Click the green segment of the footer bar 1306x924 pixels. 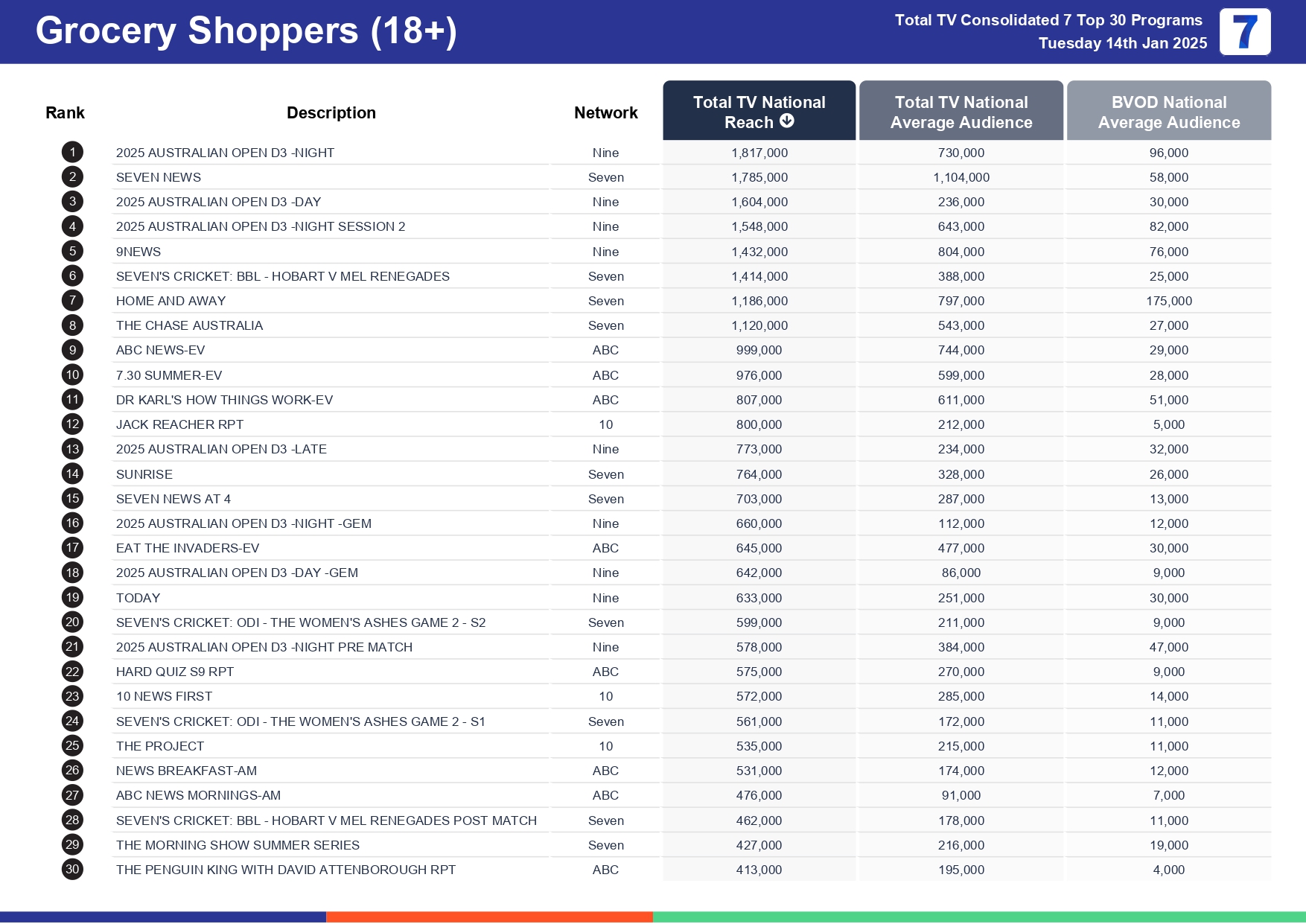tap(978, 917)
